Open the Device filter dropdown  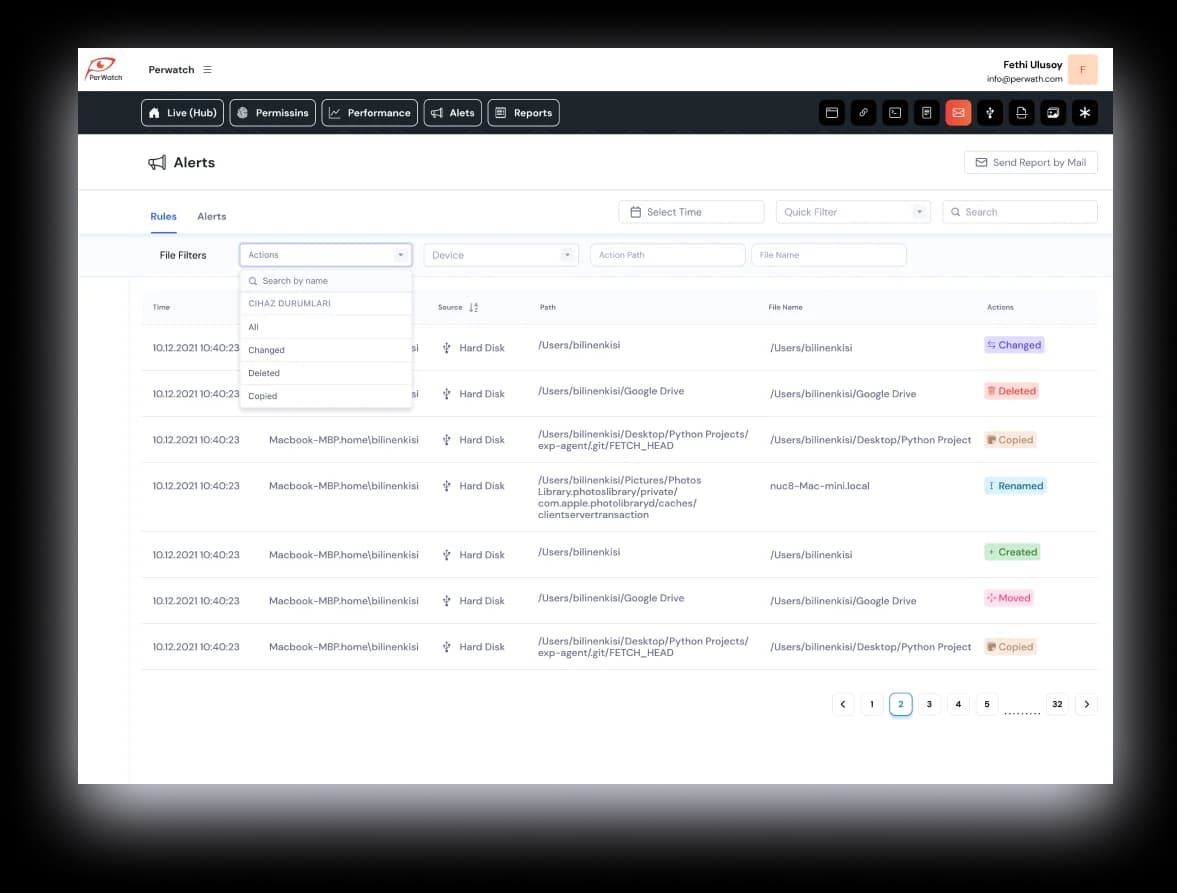pyautogui.click(x=500, y=254)
